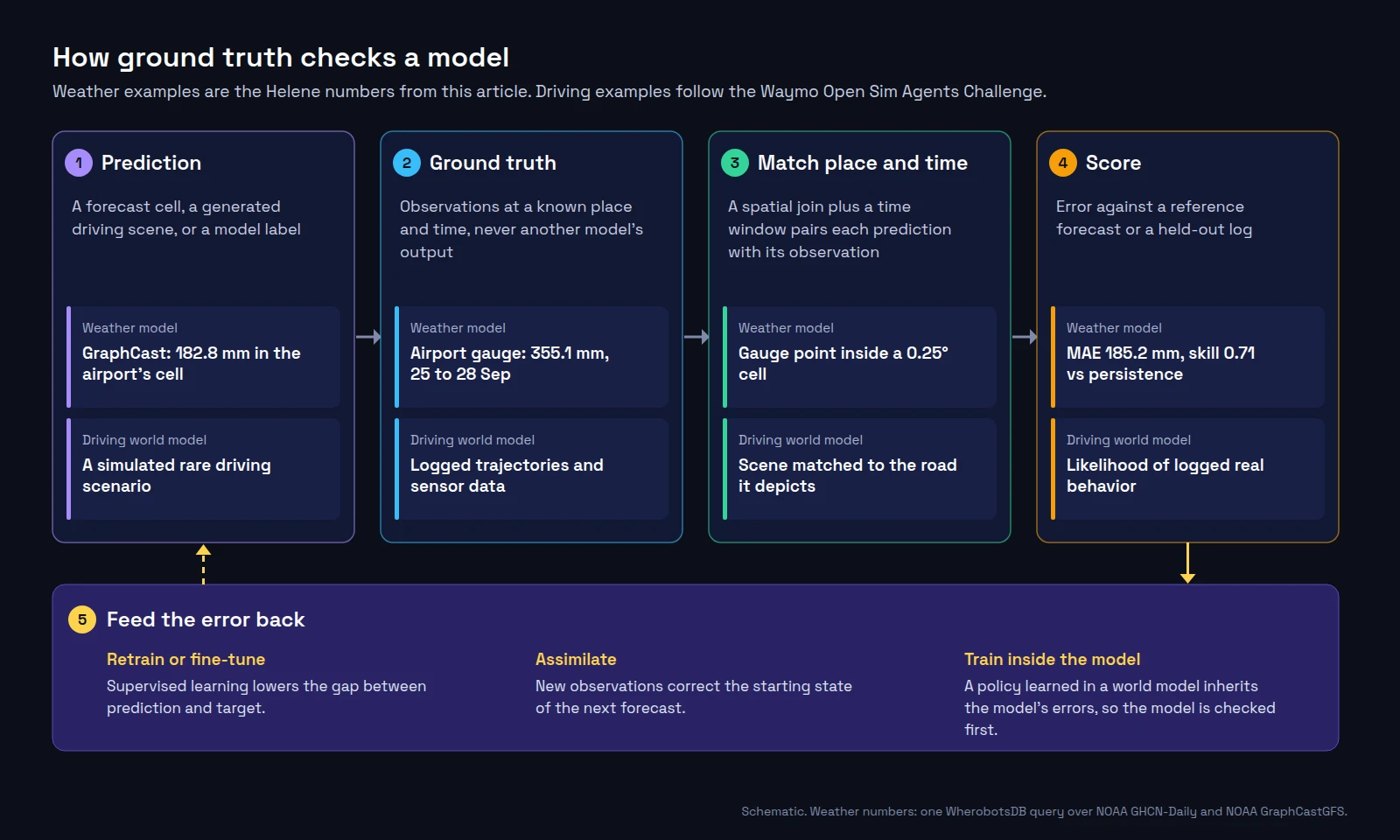This screenshot has height=840, width=1400.
Task: Click 'A simulated rare driving scenario' text
Action: point(177,475)
